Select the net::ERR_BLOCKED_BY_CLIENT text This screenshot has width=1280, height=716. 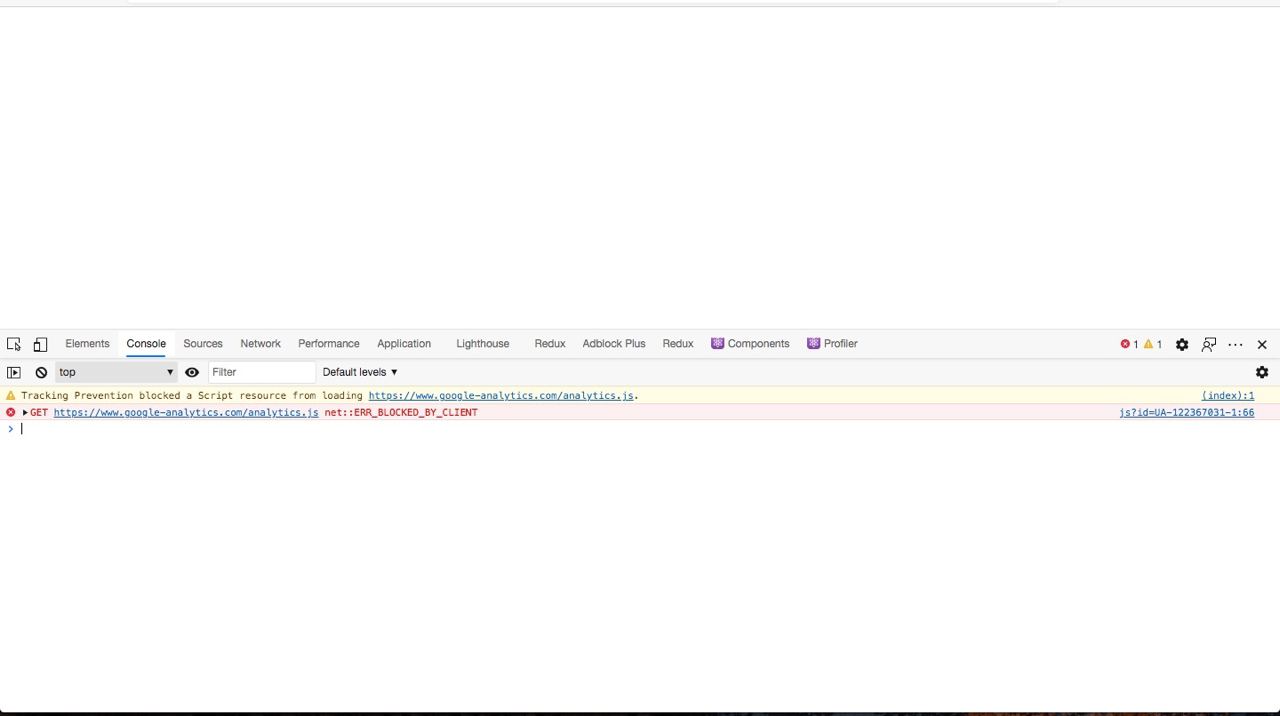pyautogui.click(x=401, y=412)
